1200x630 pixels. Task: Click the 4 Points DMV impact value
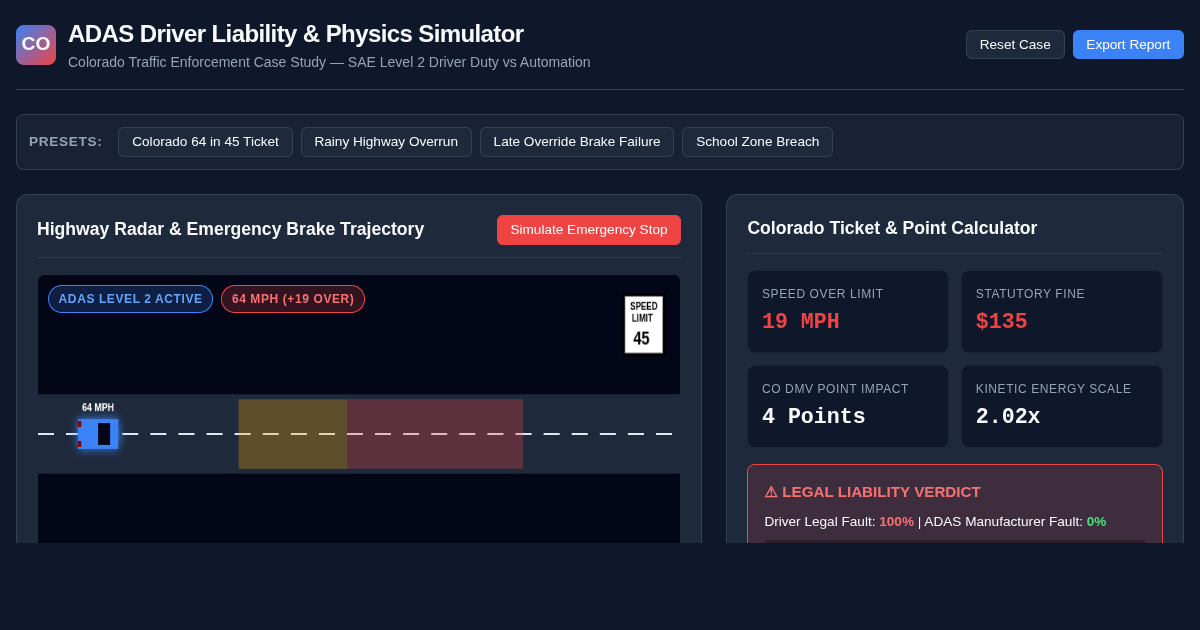(x=814, y=417)
